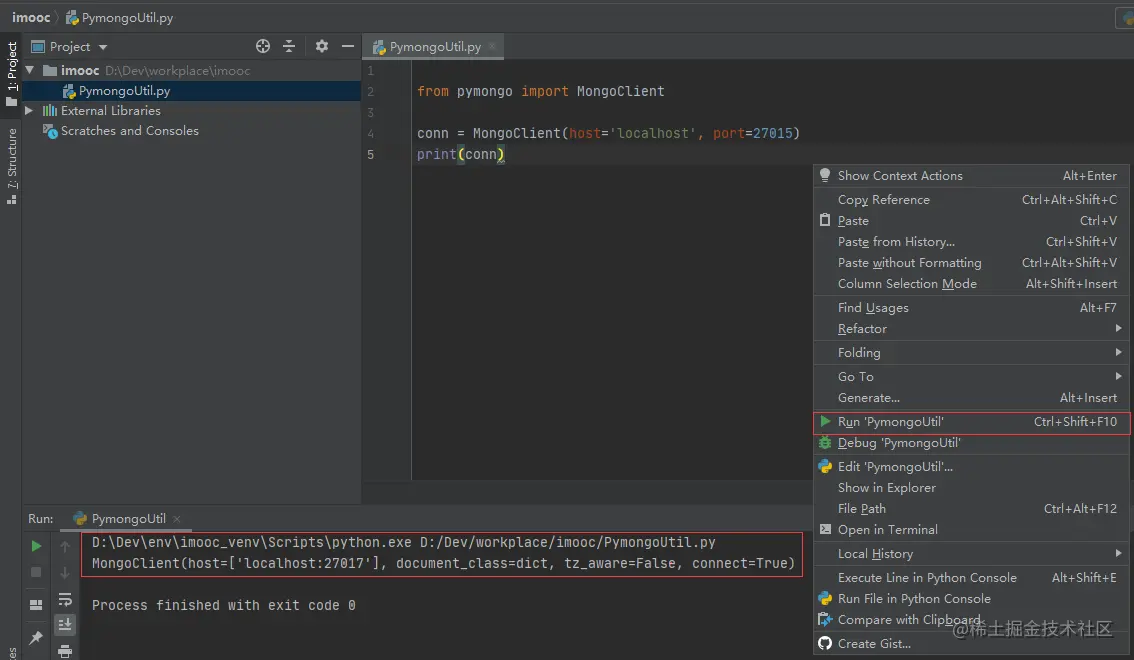
Task: Open the Refactor submenu
Action: (x=971, y=328)
